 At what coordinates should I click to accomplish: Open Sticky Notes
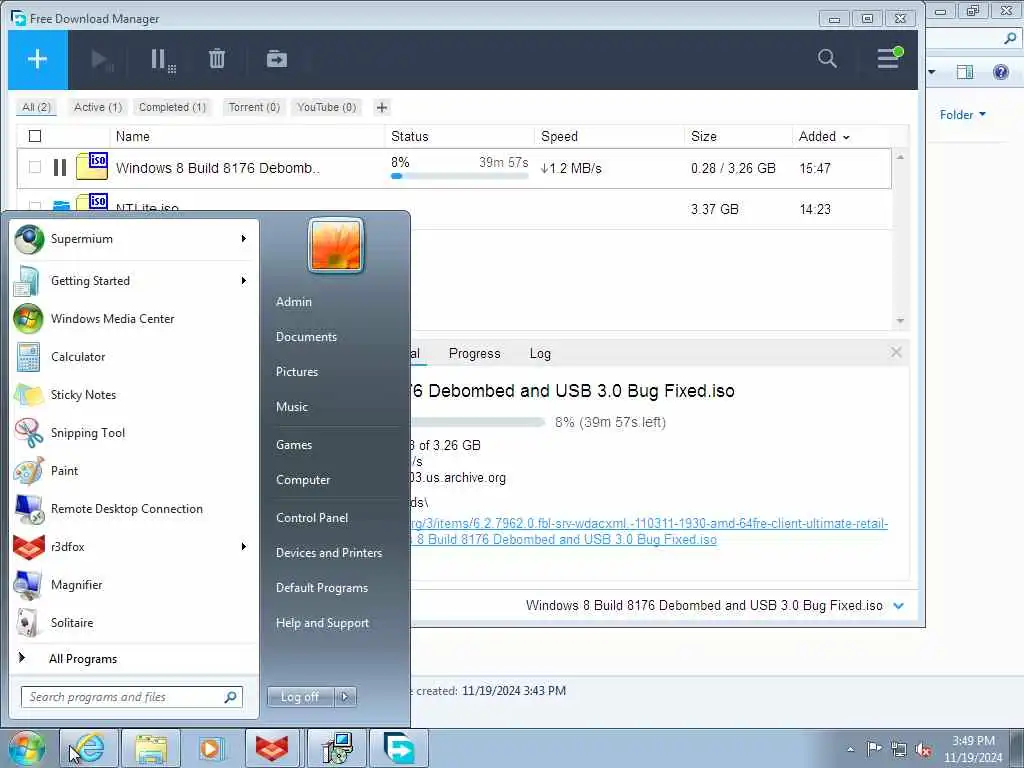[x=134, y=394]
